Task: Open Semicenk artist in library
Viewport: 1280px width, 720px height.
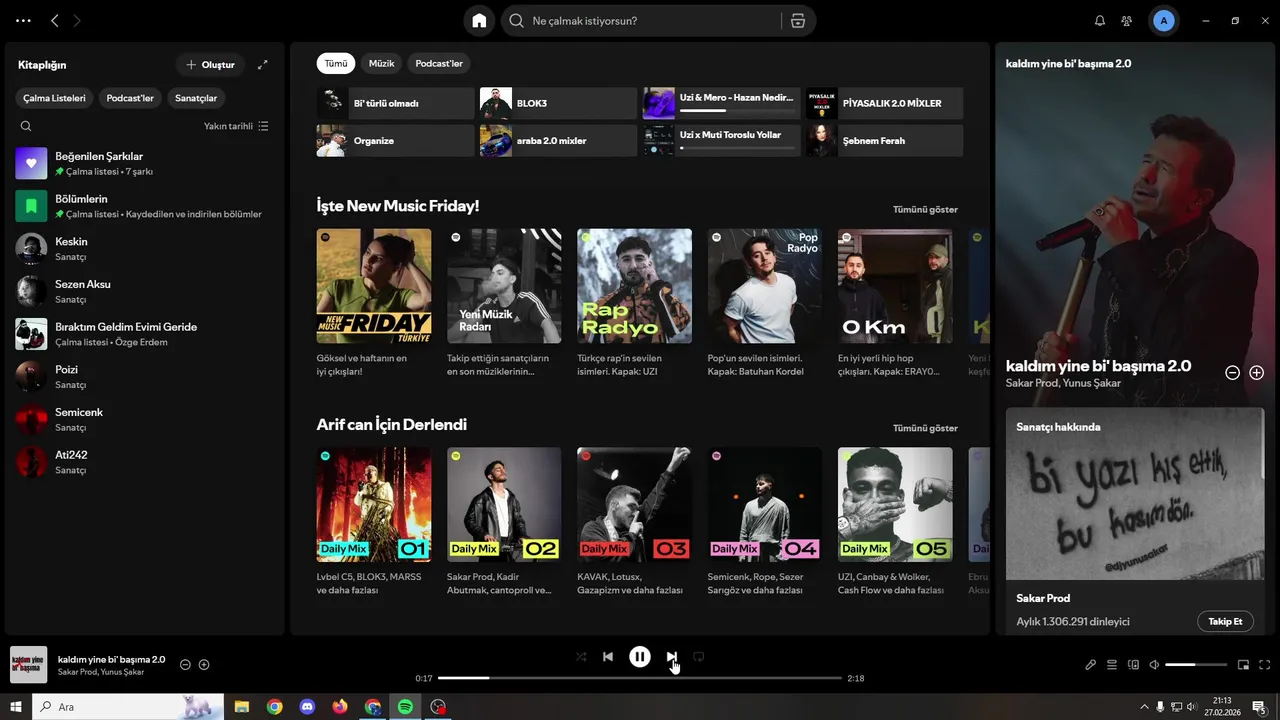Action: tap(145, 419)
